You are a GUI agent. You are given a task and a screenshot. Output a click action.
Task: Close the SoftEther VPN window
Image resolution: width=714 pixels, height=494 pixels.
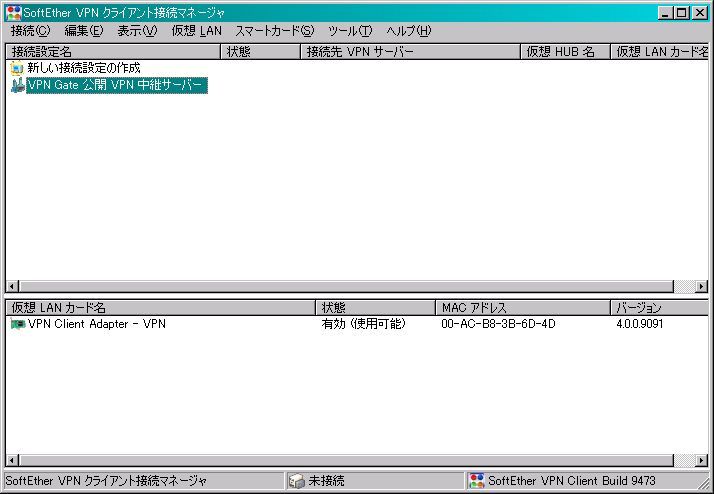click(x=700, y=13)
